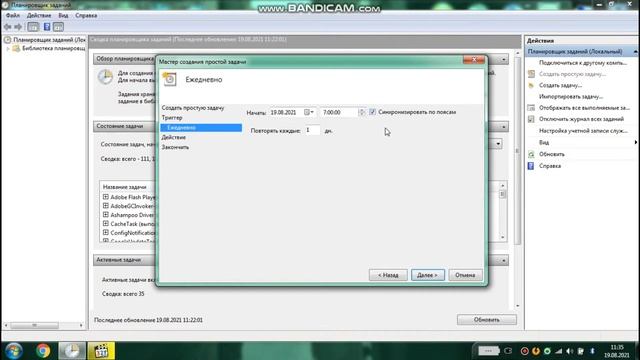The height and width of the screenshot is (360, 640).
Task: Click the green circular tray icon
Action: click(x=547, y=351)
